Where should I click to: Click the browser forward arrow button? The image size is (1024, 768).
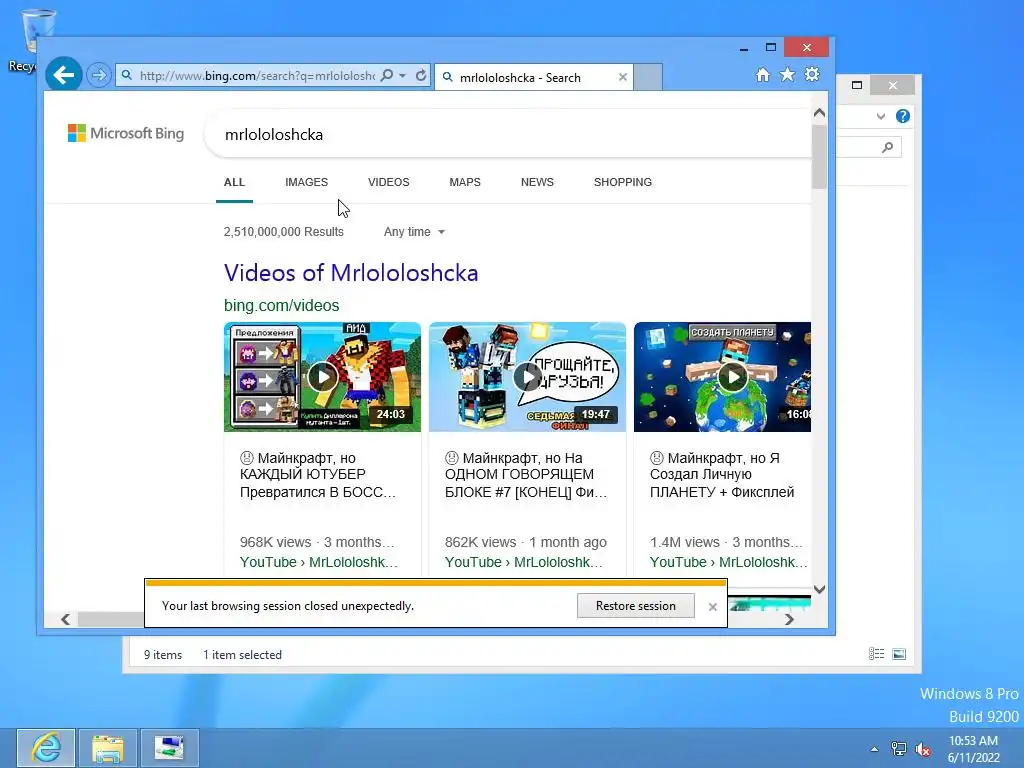click(x=99, y=75)
